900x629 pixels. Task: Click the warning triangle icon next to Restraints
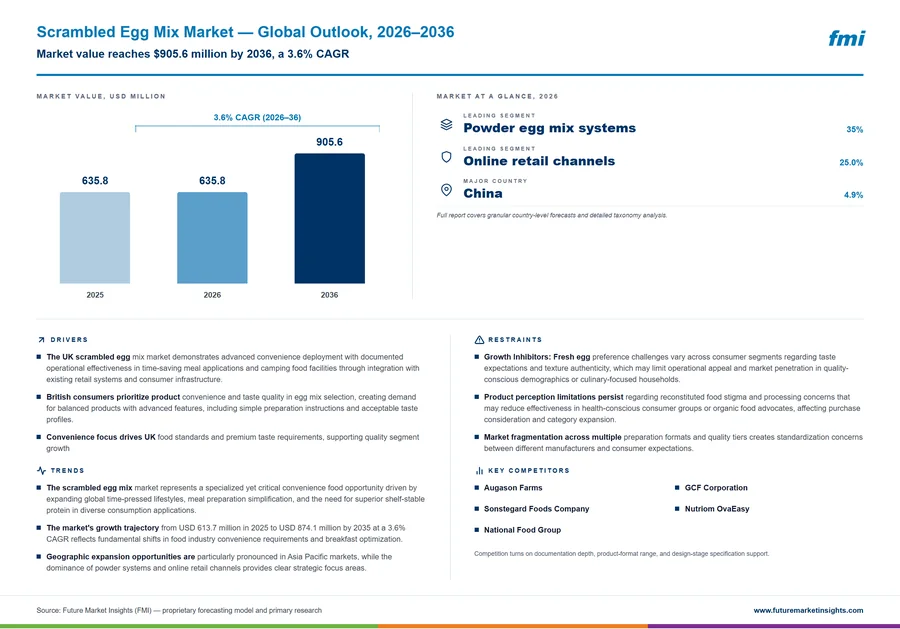coord(479,340)
